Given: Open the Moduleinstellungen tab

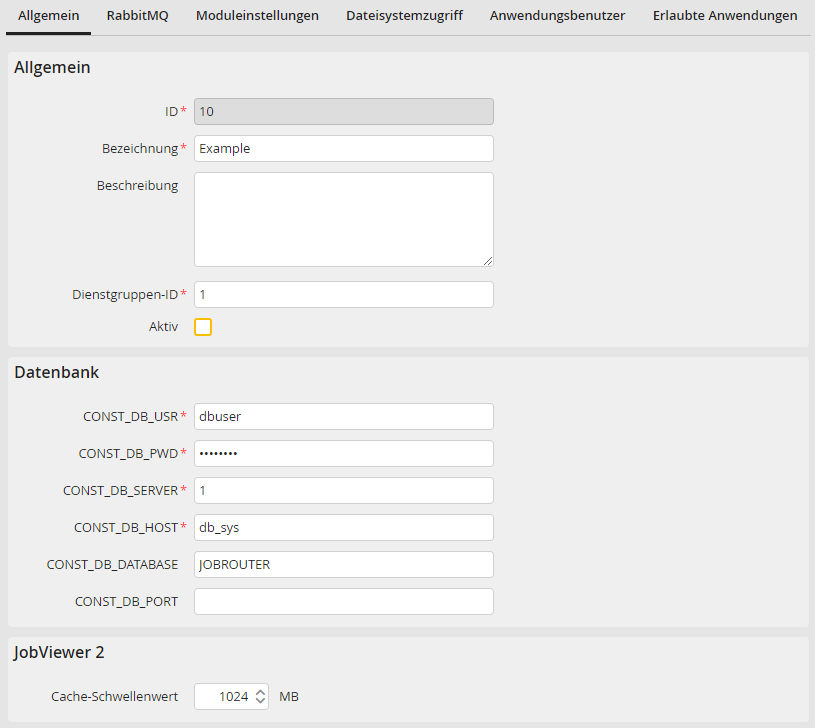Looking at the screenshot, I should (x=257, y=16).
